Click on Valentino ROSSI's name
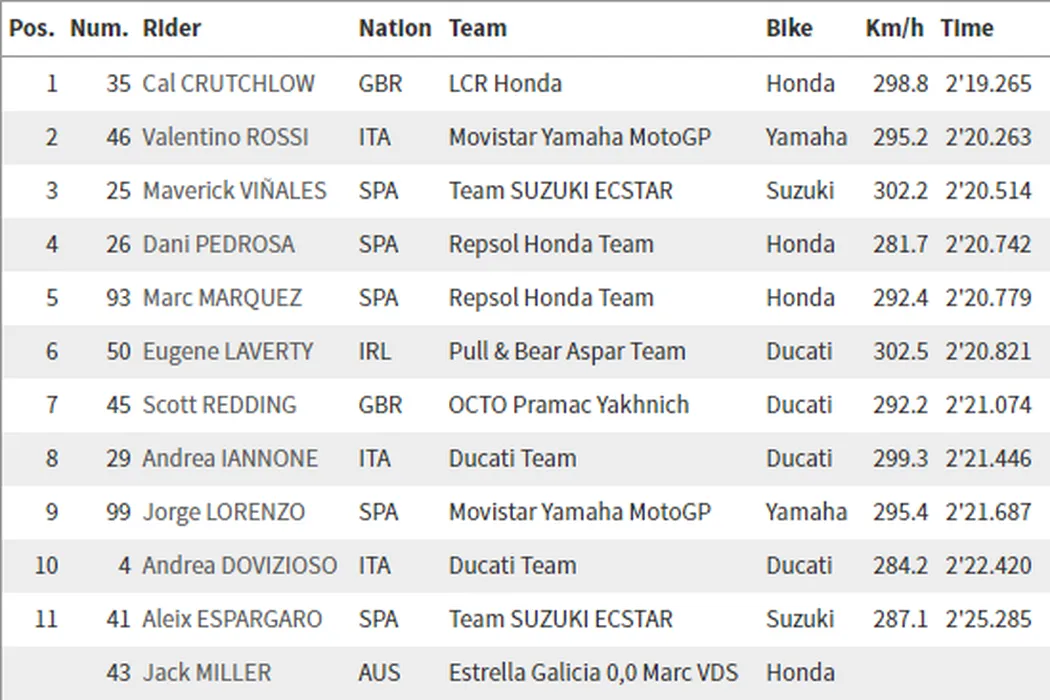The height and width of the screenshot is (700, 1050). coord(228,137)
